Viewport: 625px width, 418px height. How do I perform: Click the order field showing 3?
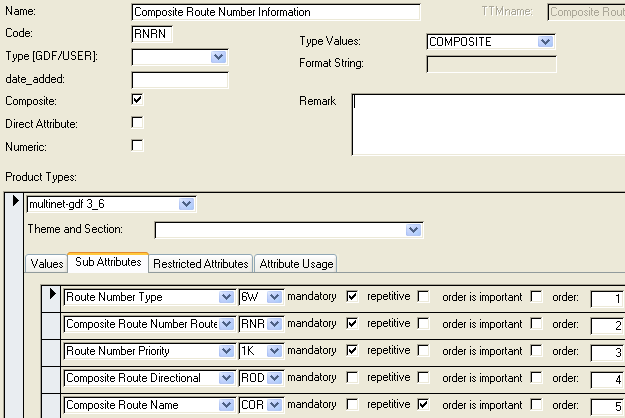point(607,353)
